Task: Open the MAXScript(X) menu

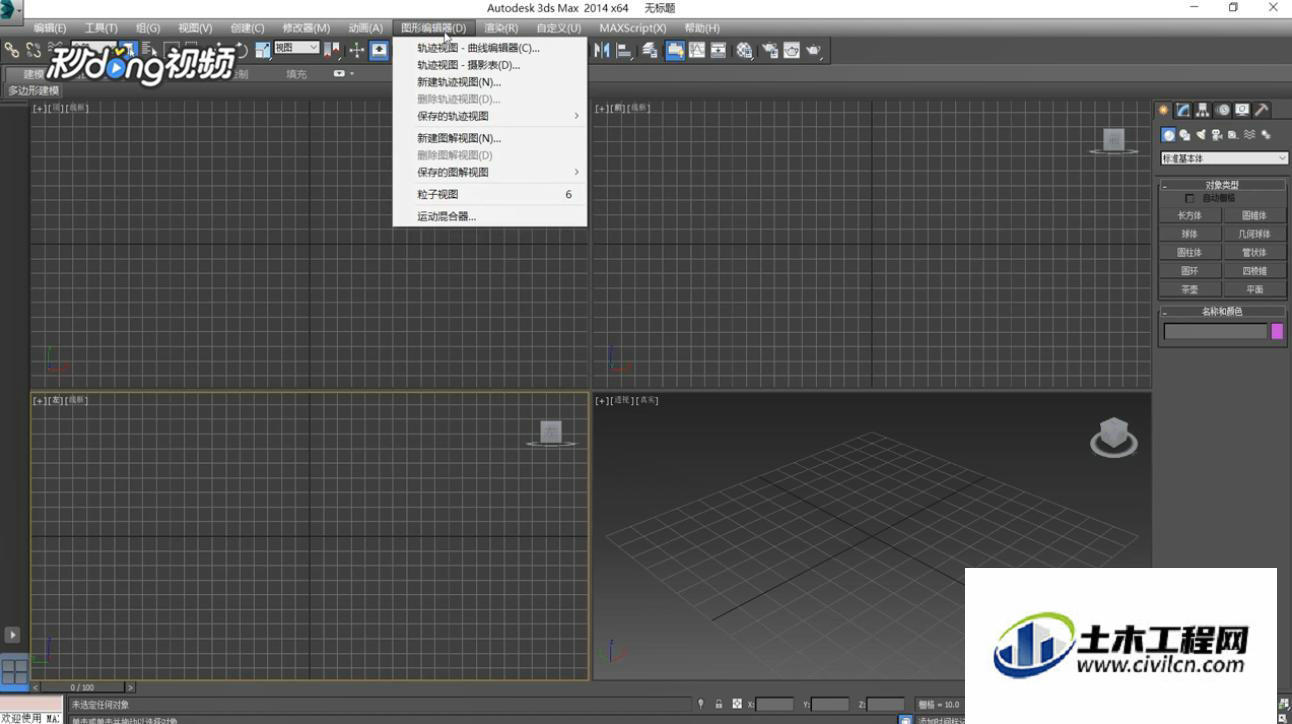Action: click(632, 28)
